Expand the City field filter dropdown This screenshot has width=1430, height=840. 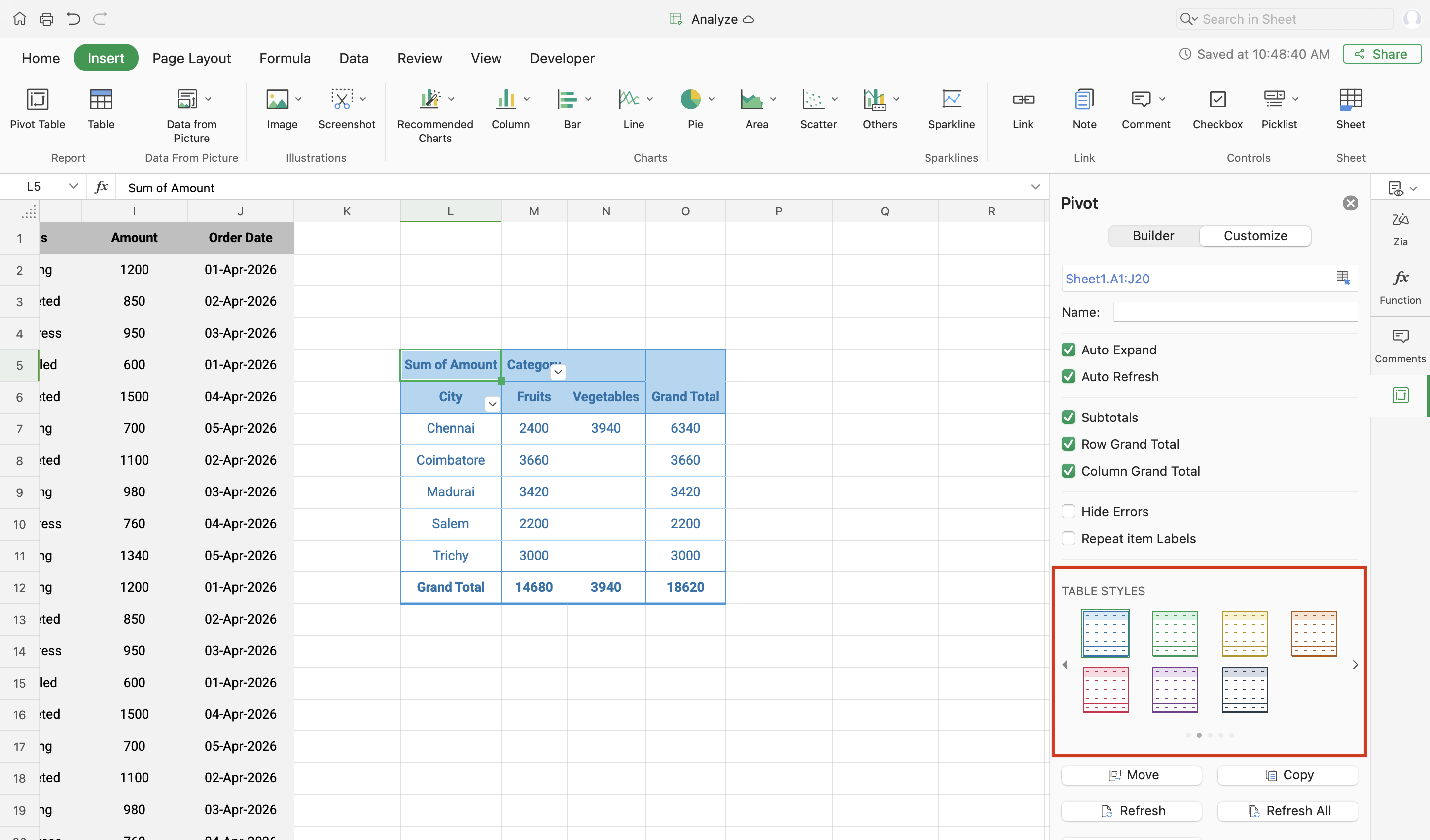492,404
